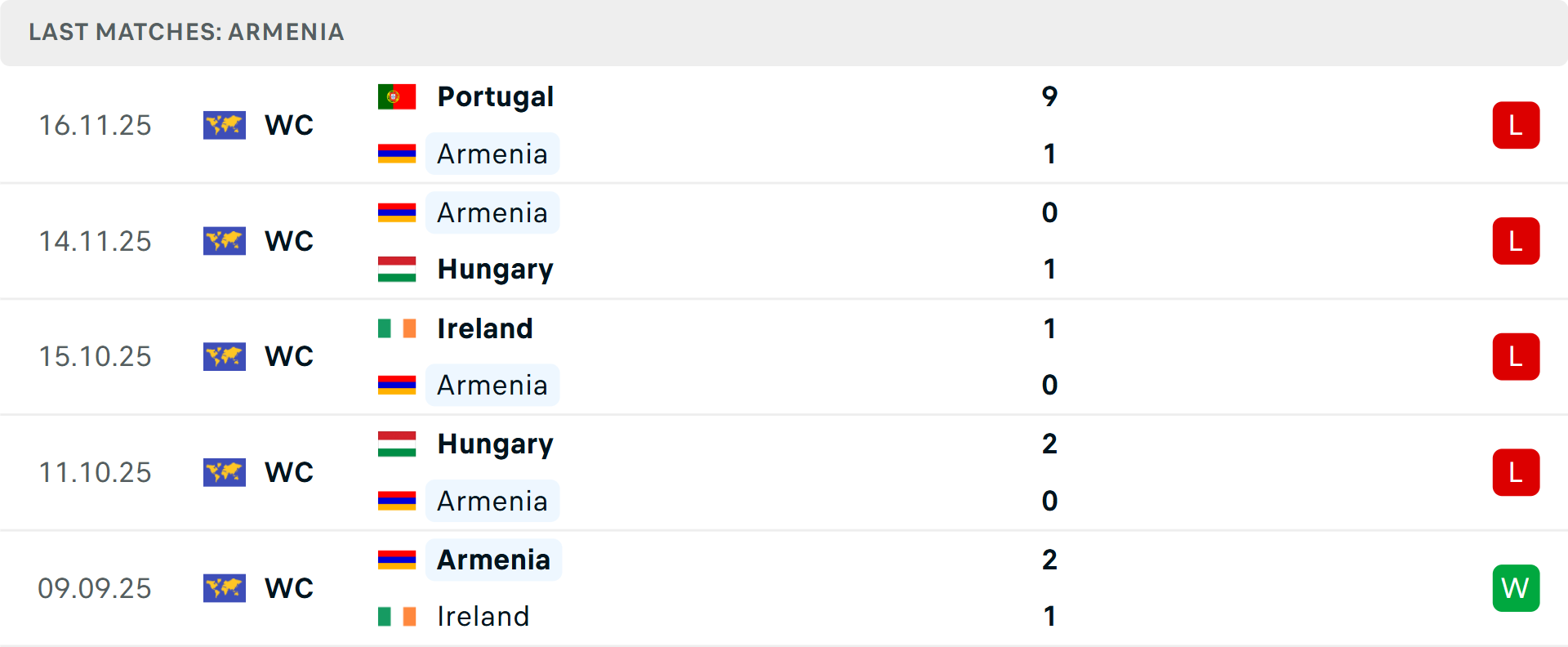Viewport: 1568px width, 647px height.
Task: Click the green W result badge
Action: tap(1516, 588)
